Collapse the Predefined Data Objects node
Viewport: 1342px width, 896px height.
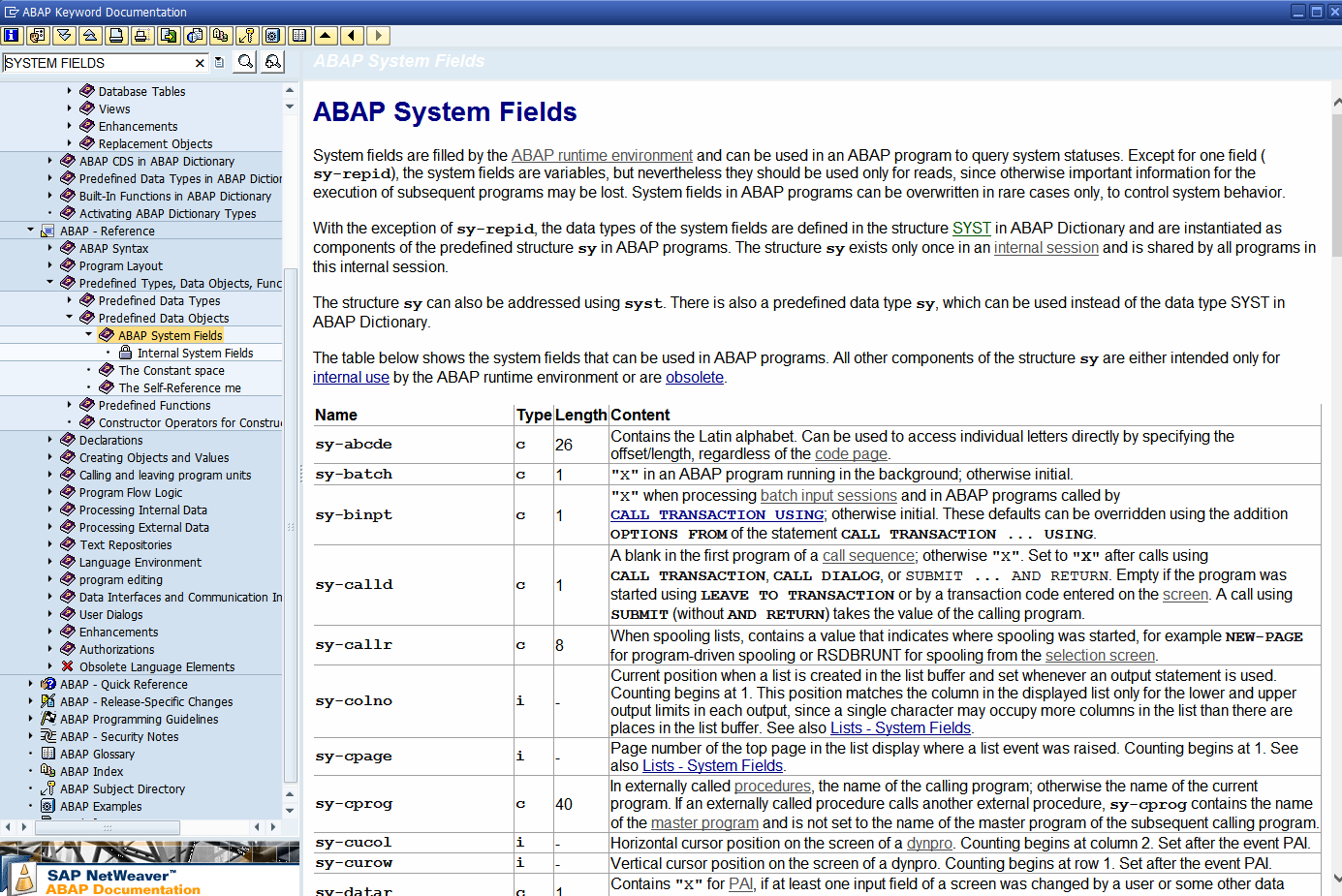(x=69, y=318)
